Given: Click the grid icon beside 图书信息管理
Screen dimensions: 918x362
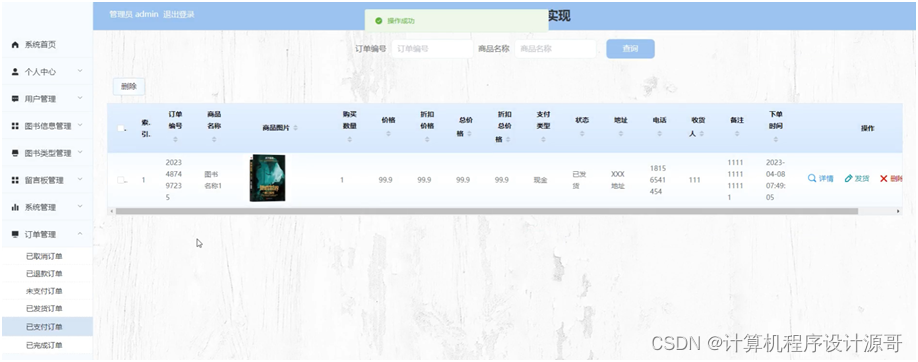Looking at the screenshot, I should point(15,126).
